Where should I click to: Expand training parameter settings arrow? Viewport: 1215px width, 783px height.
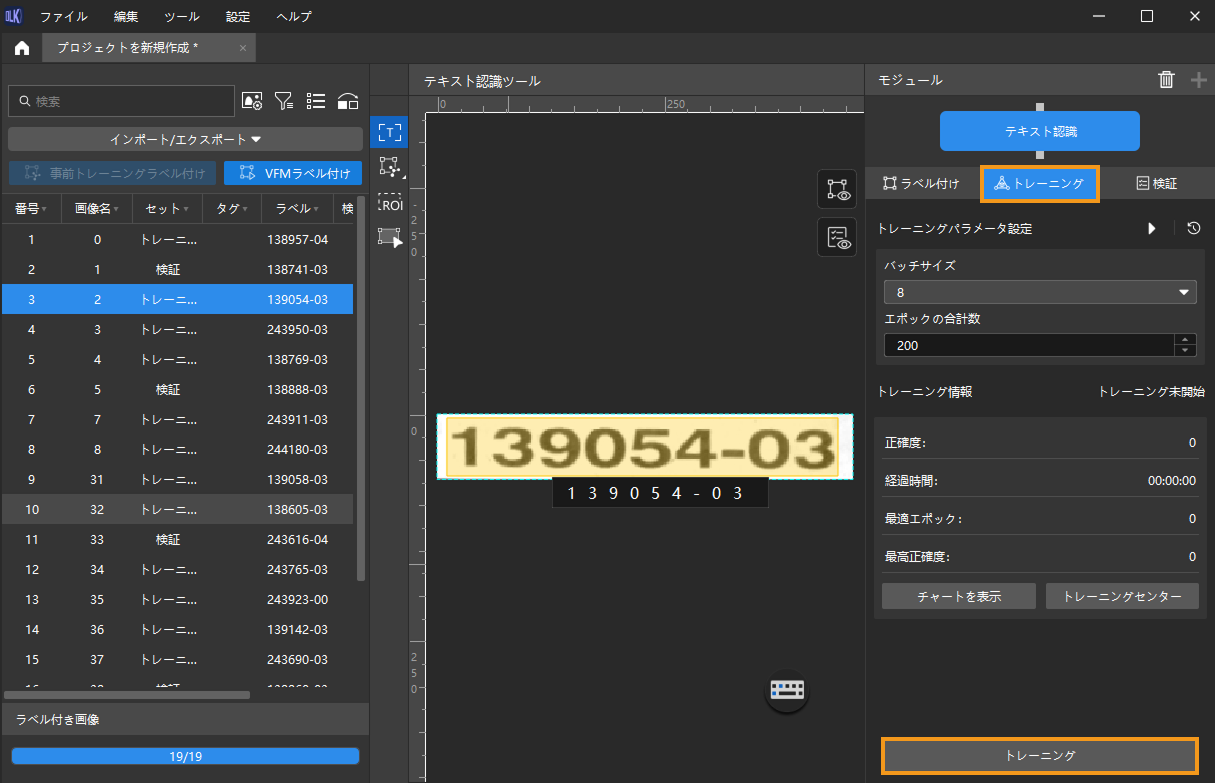pyautogui.click(x=1152, y=228)
